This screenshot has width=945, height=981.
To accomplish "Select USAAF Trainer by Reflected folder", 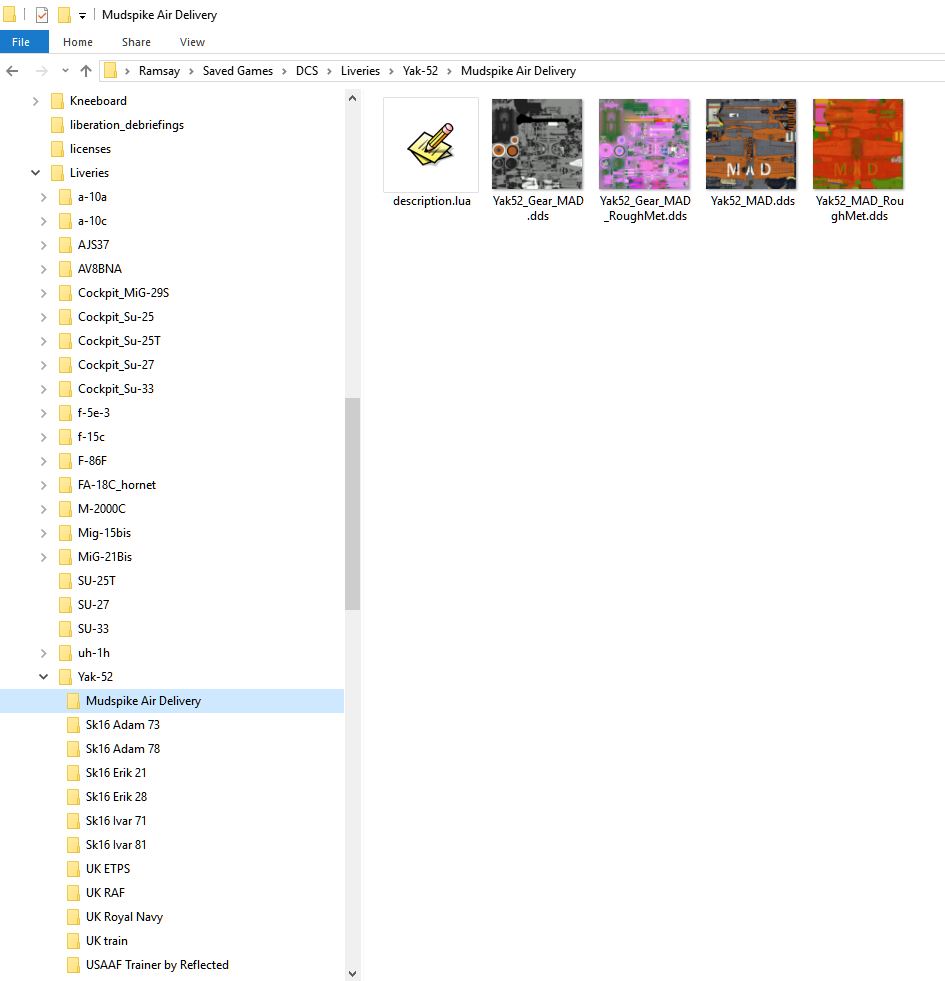I will tap(157, 965).
